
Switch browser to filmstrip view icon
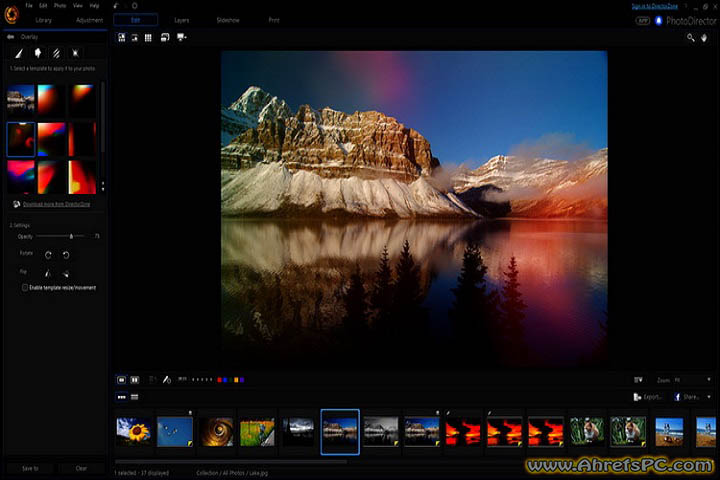point(121,397)
